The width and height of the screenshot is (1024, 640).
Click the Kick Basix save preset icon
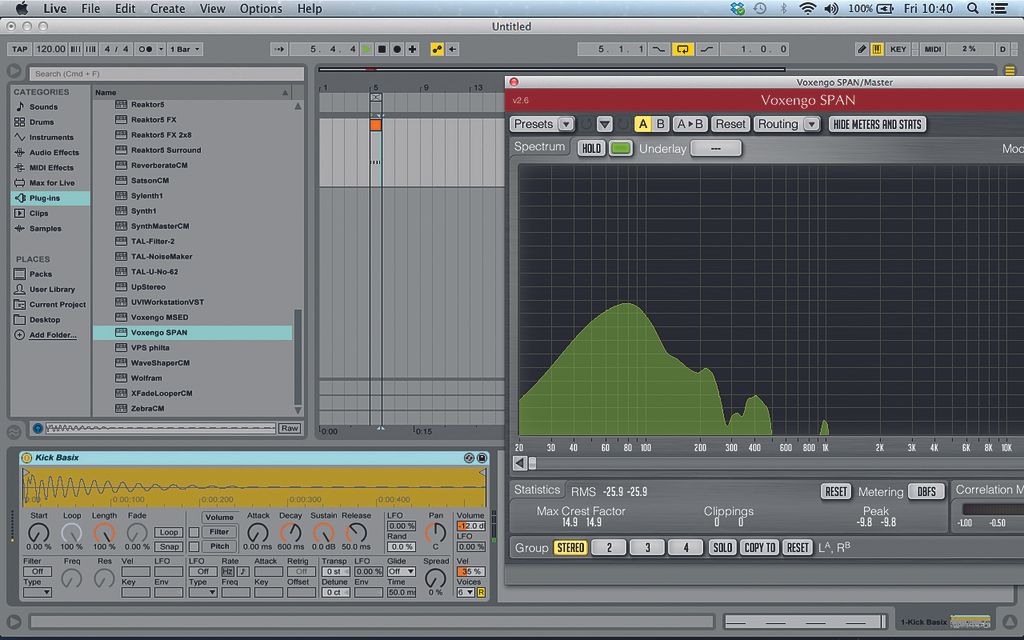coord(481,458)
